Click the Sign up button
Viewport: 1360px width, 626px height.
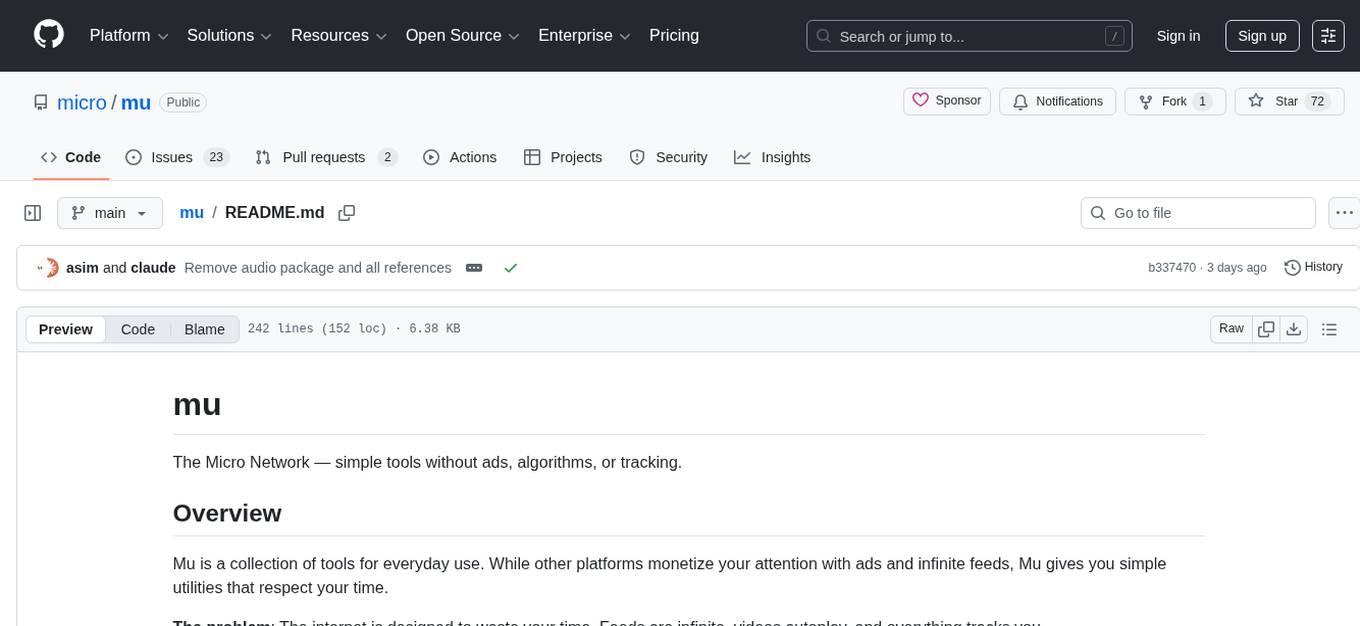(1261, 36)
